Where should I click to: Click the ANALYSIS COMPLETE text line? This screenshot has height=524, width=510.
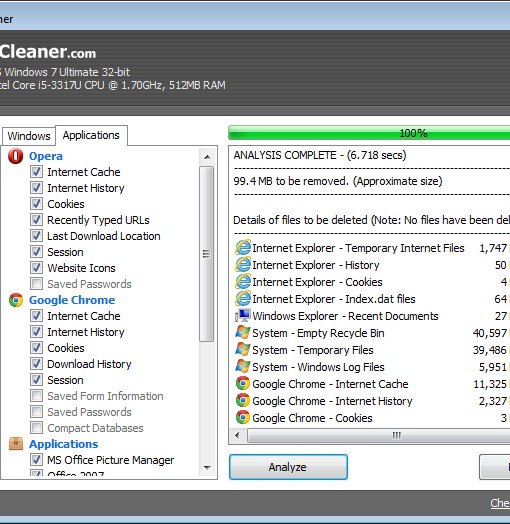(x=320, y=155)
